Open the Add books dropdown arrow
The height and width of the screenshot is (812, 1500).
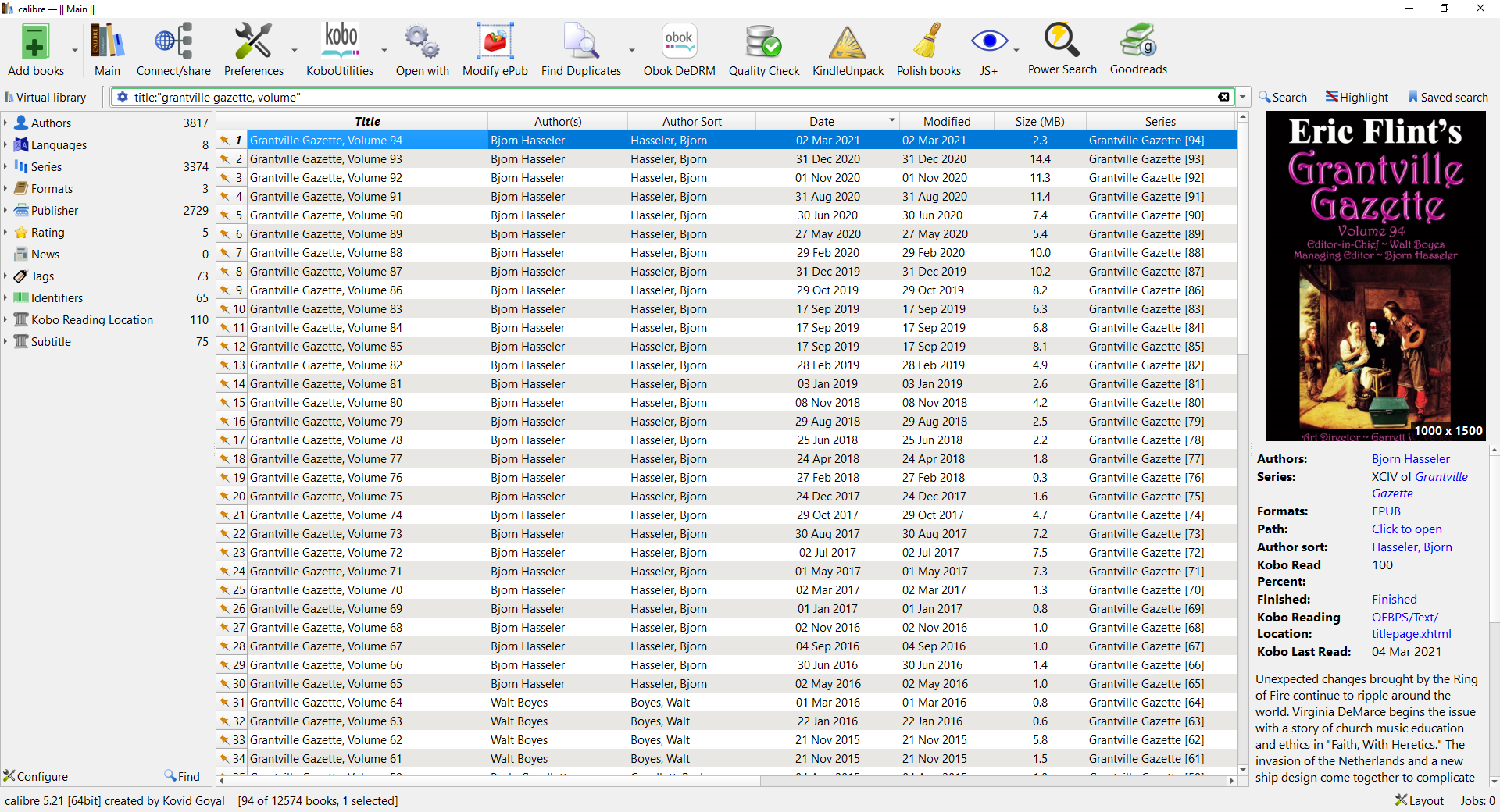point(75,50)
